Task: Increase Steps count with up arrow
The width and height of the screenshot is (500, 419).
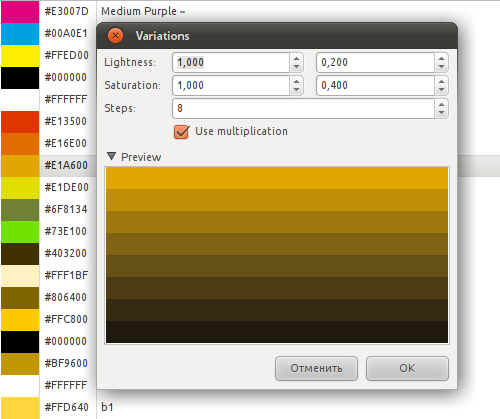Action: pos(441,104)
